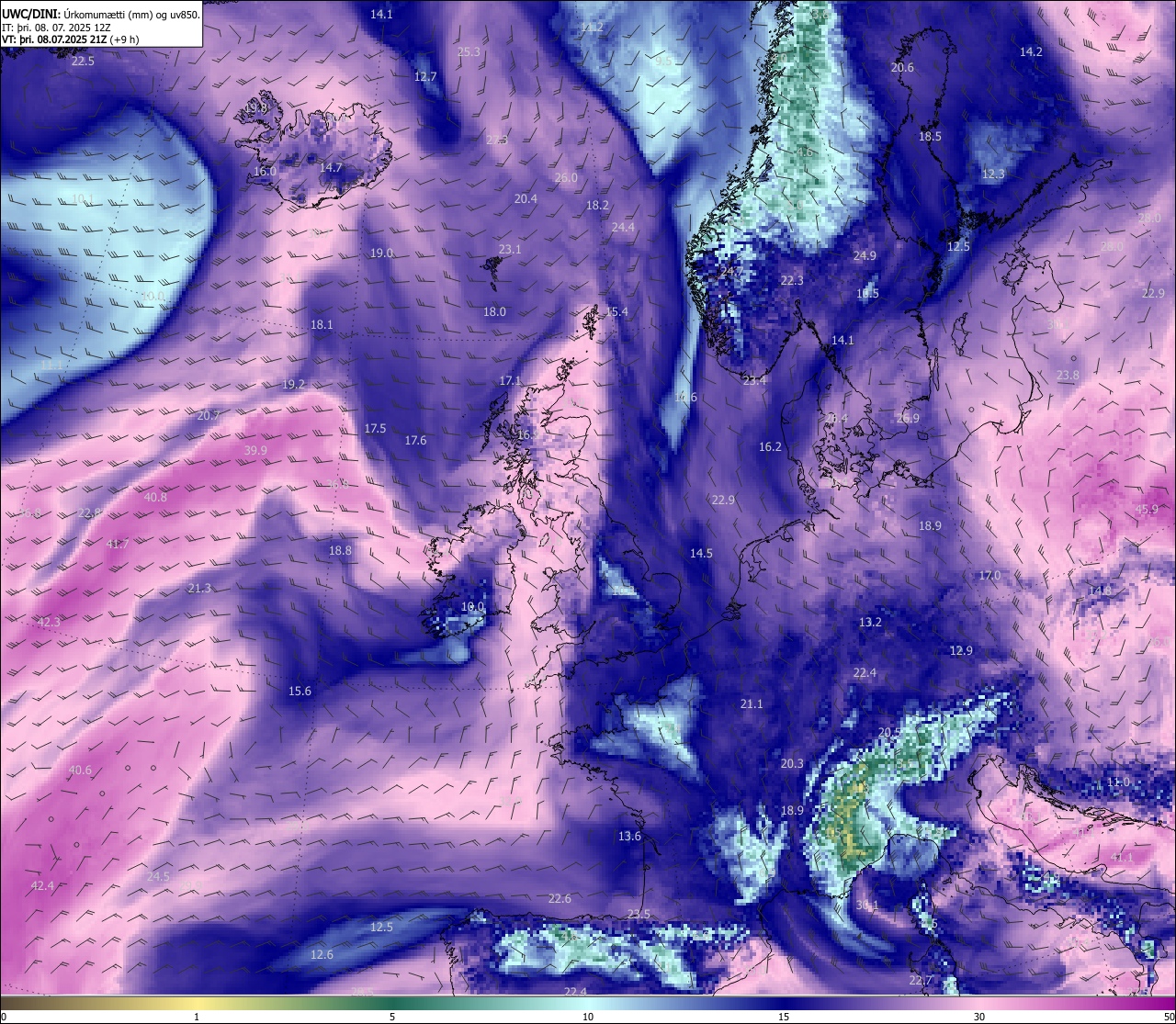
Task: Click the 25.3 value on the map
Action: pos(469,52)
